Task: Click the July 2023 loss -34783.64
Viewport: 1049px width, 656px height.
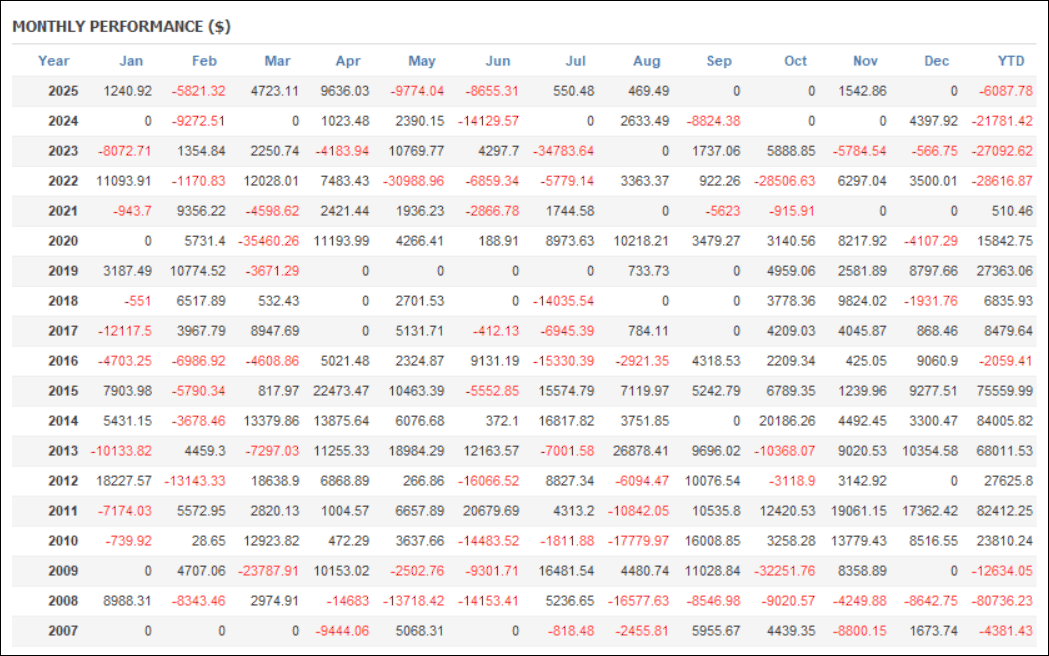Action: click(562, 151)
